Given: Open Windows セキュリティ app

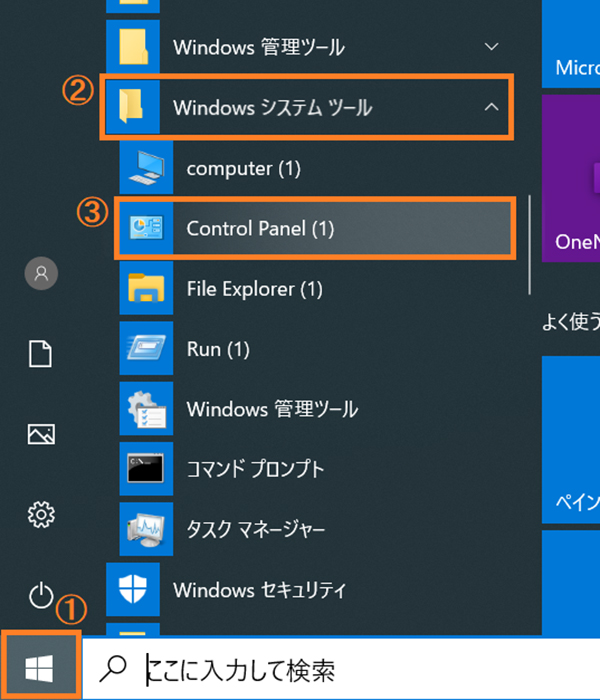Looking at the screenshot, I should (259, 589).
